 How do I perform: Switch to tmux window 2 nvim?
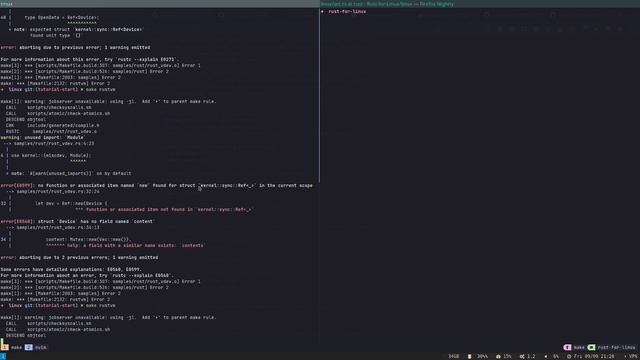click(36, 347)
